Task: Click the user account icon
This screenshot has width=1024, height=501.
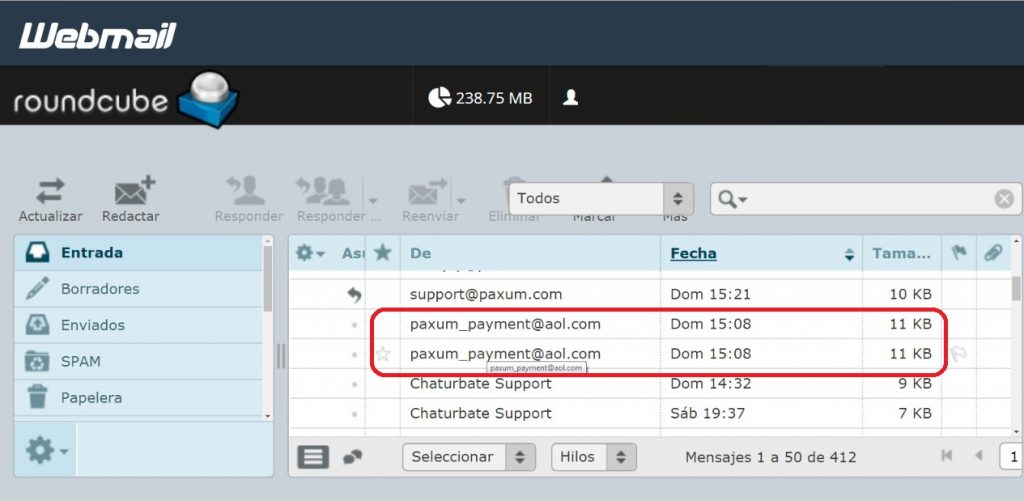Action: tap(571, 98)
